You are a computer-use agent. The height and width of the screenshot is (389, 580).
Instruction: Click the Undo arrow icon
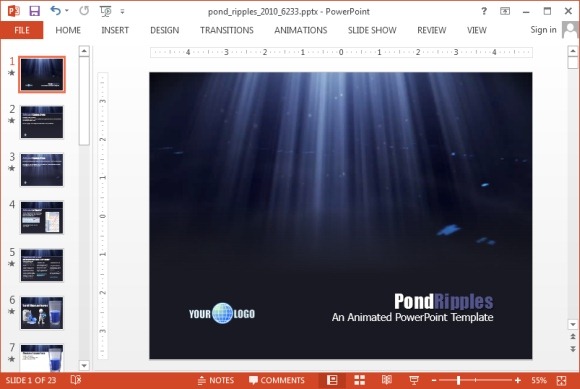55,11
